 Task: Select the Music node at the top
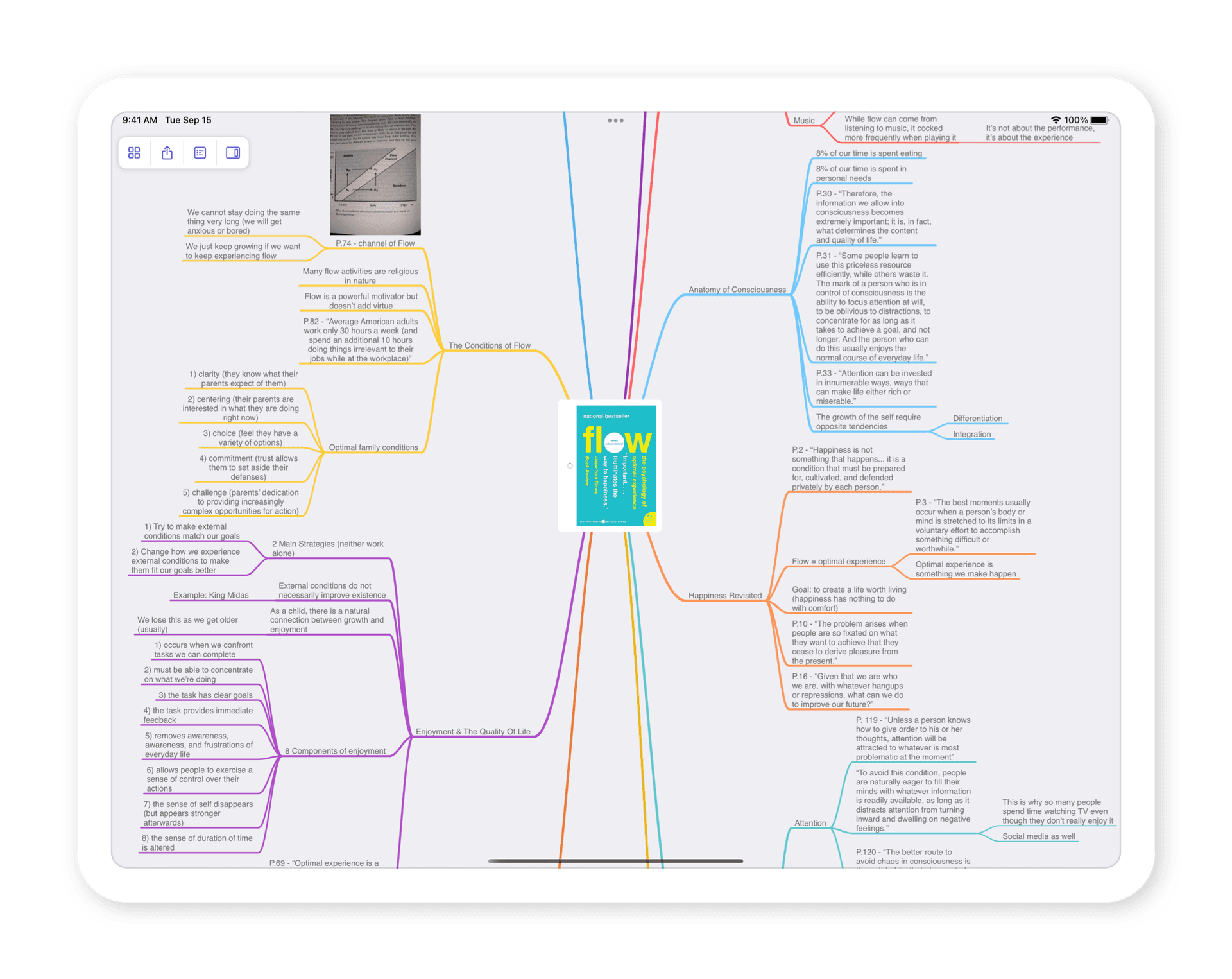click(803, 121)
